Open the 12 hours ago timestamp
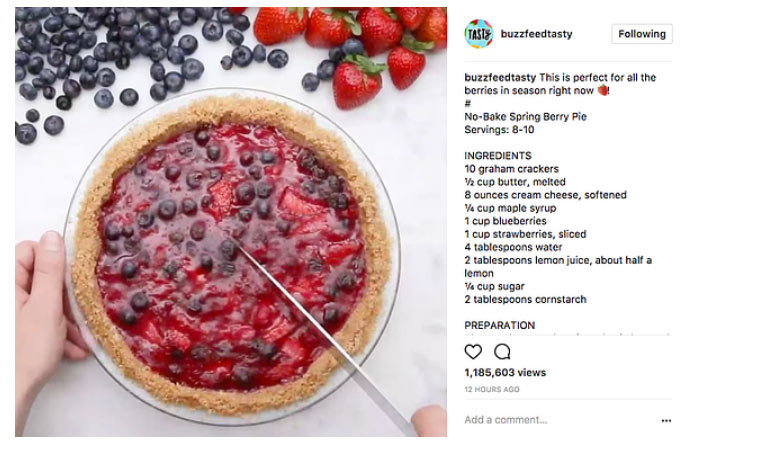 coord(492,389)
